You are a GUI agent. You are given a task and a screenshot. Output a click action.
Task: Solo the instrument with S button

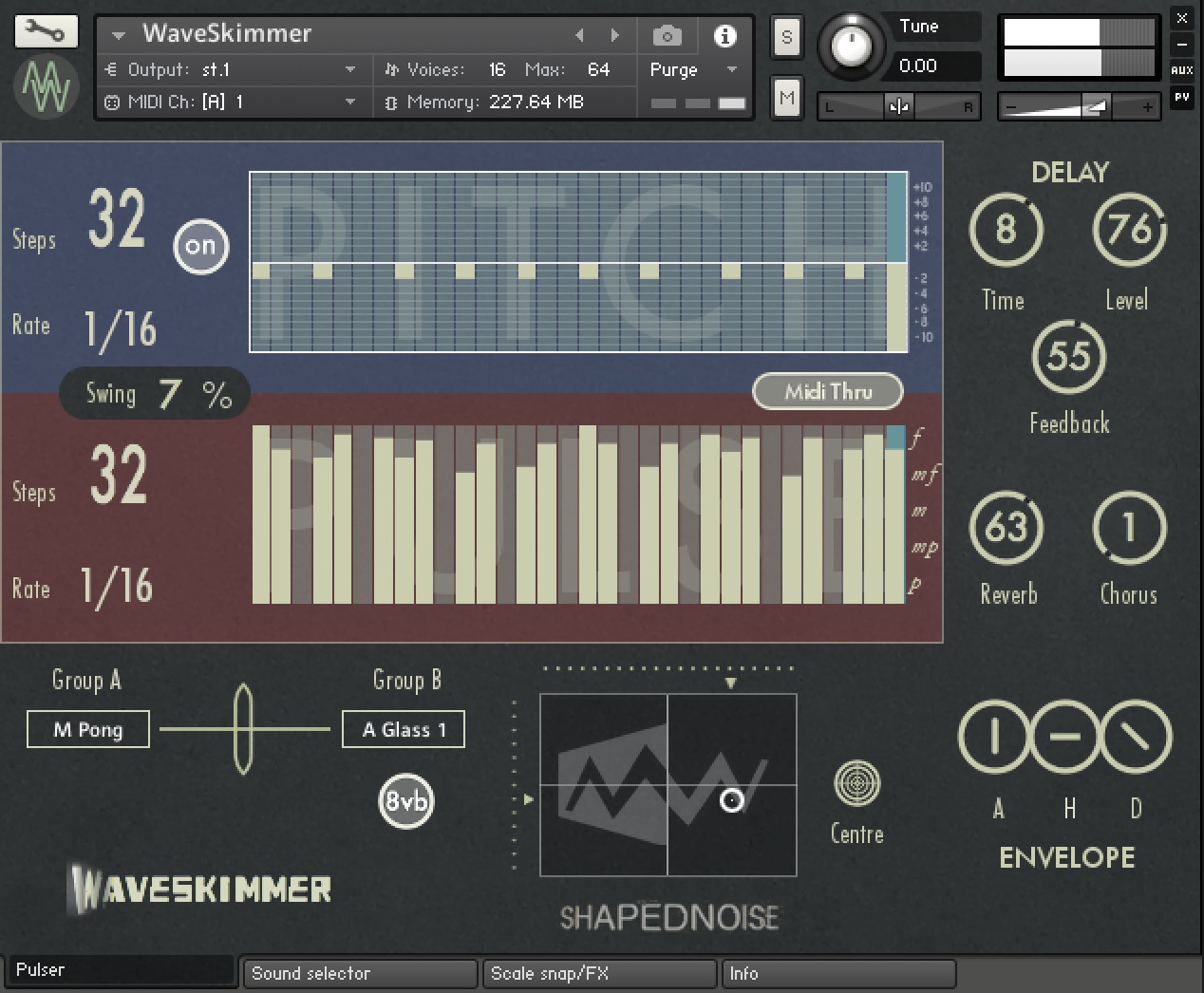click(x=786, y=38)
